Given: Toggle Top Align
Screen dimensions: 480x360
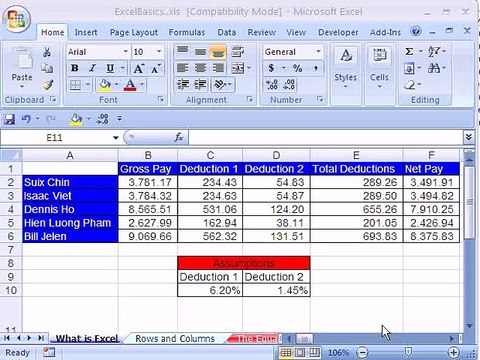Looking at the screenshot, I should [182, 52].
